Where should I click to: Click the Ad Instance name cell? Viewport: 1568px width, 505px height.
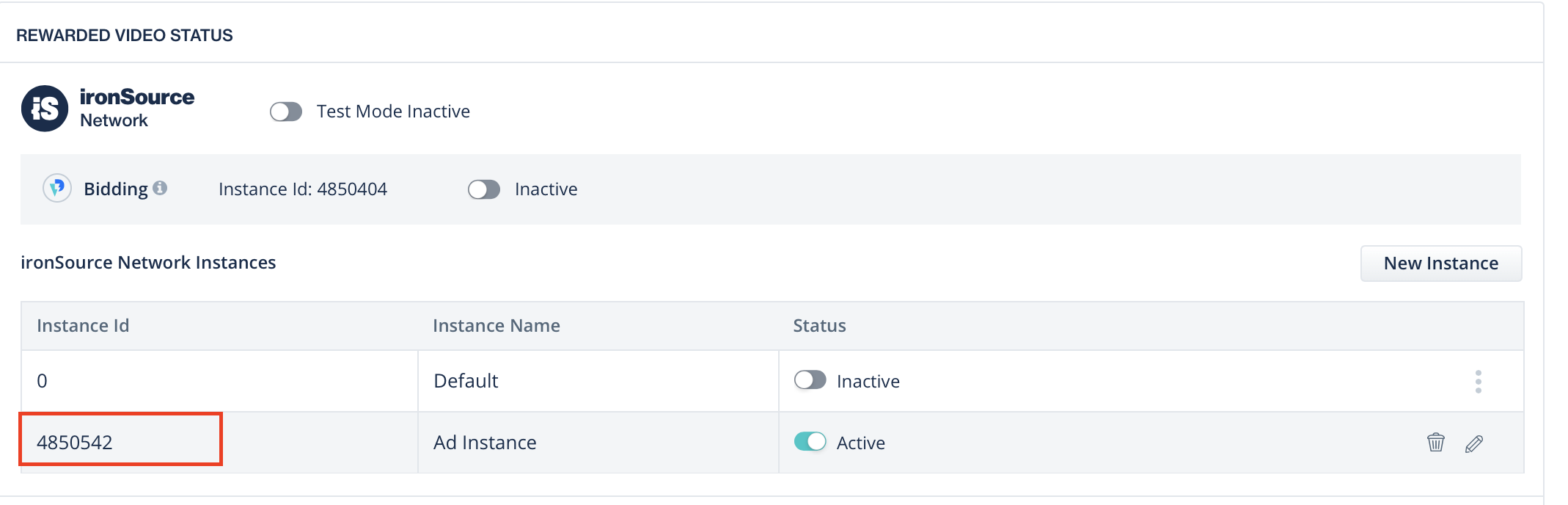coord(485,443)
